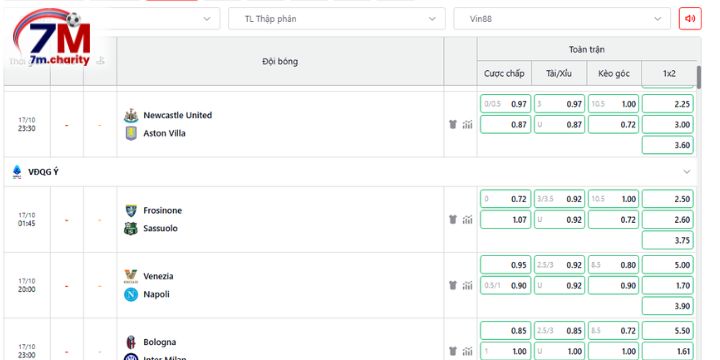The width and height of the screenshot is (720, 360).
Task: Click the Serie A league icon
Action: [17, 172]
